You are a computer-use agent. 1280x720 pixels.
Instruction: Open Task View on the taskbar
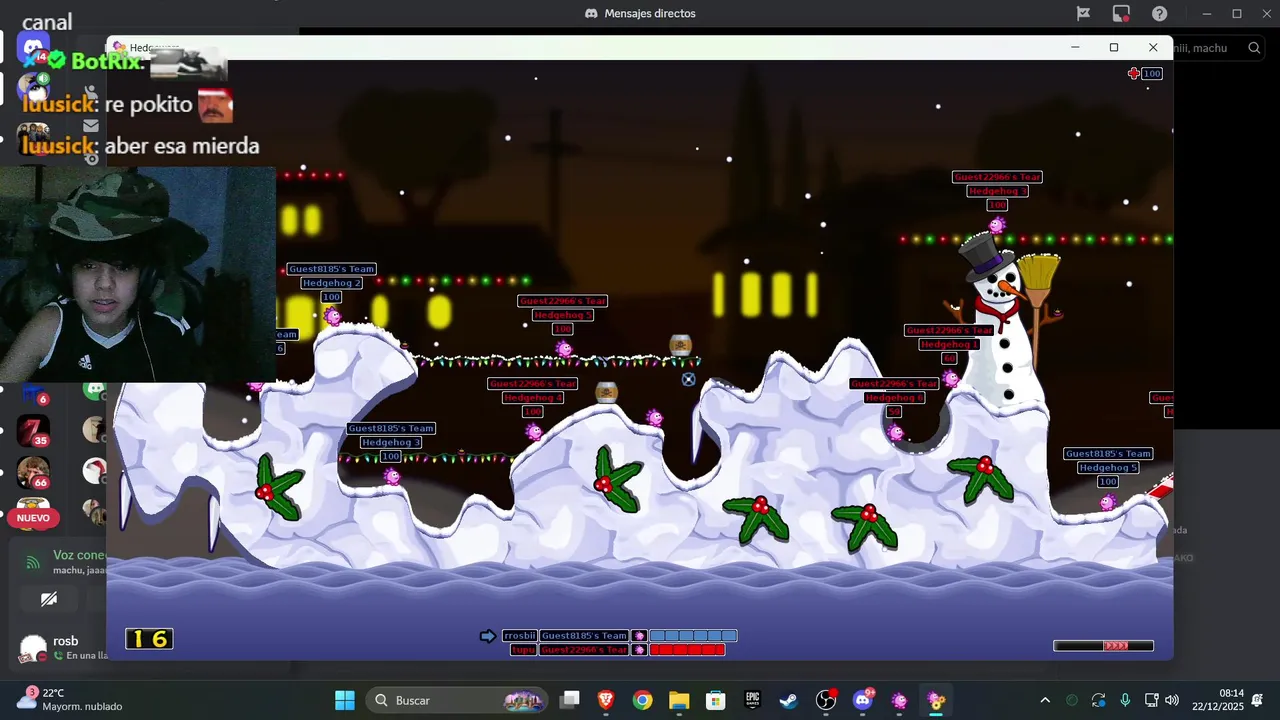click(569, 700)
